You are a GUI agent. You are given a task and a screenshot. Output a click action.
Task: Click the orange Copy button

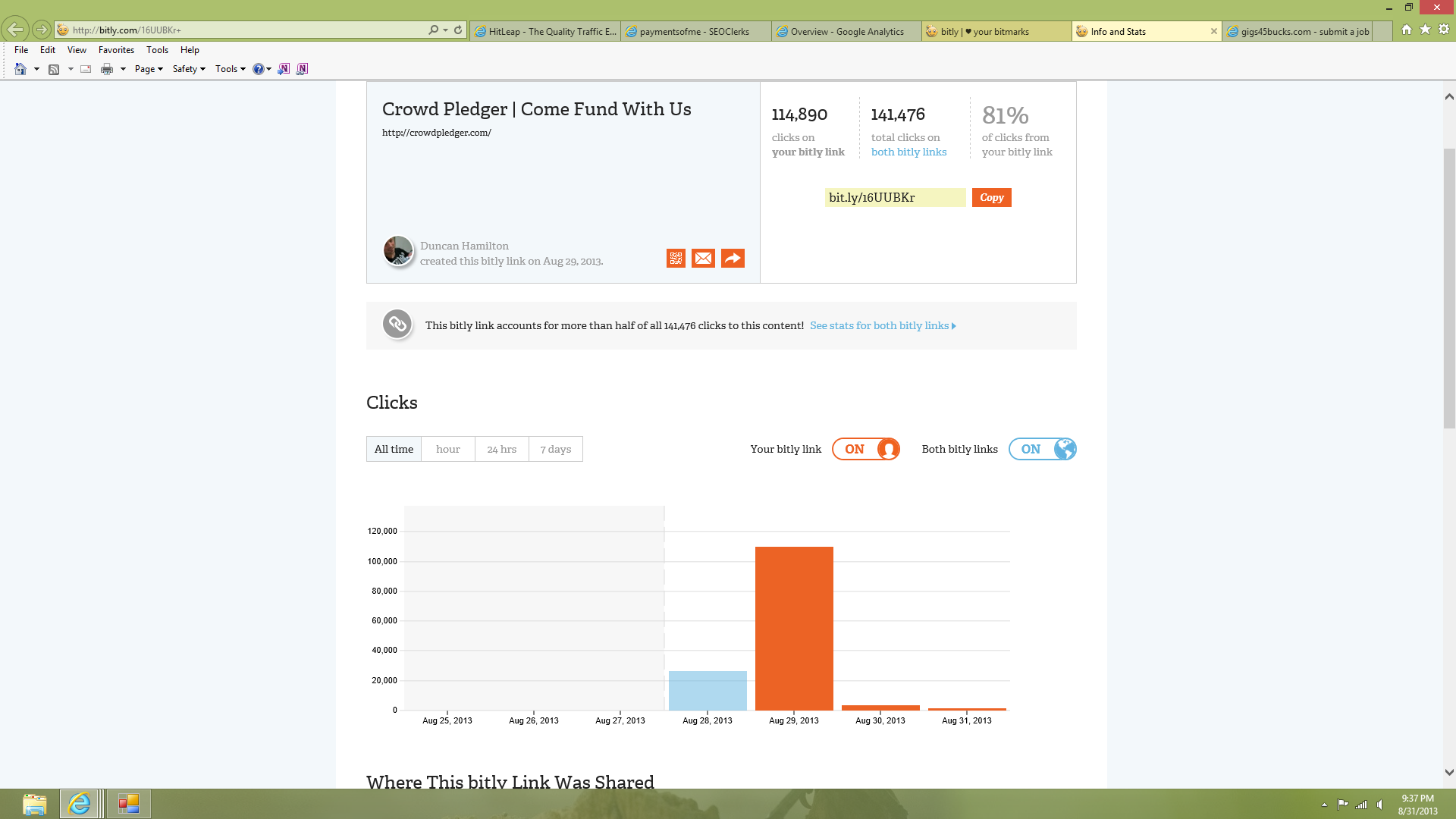pos(991,197)
